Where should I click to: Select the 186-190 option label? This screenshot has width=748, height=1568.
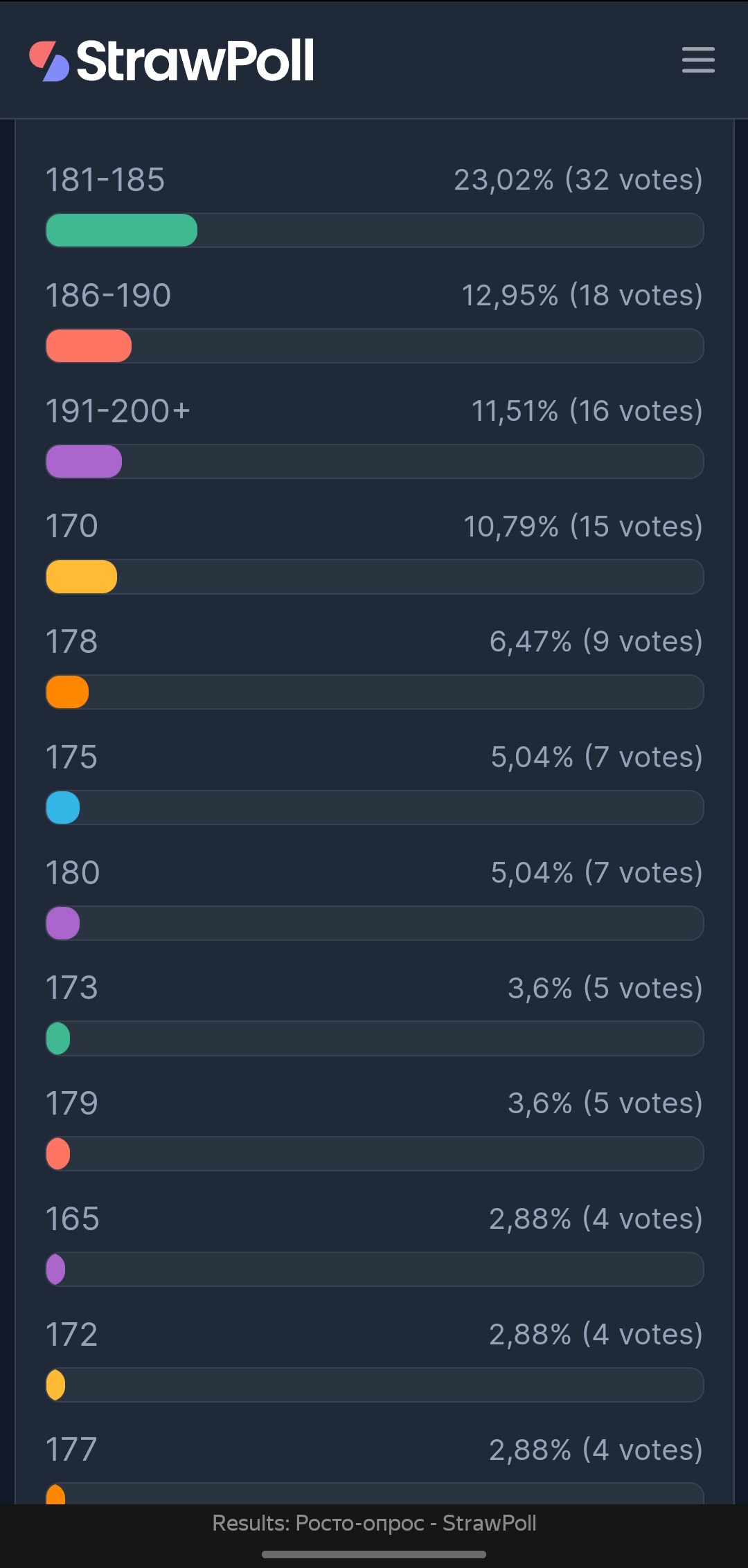point(109,296)
